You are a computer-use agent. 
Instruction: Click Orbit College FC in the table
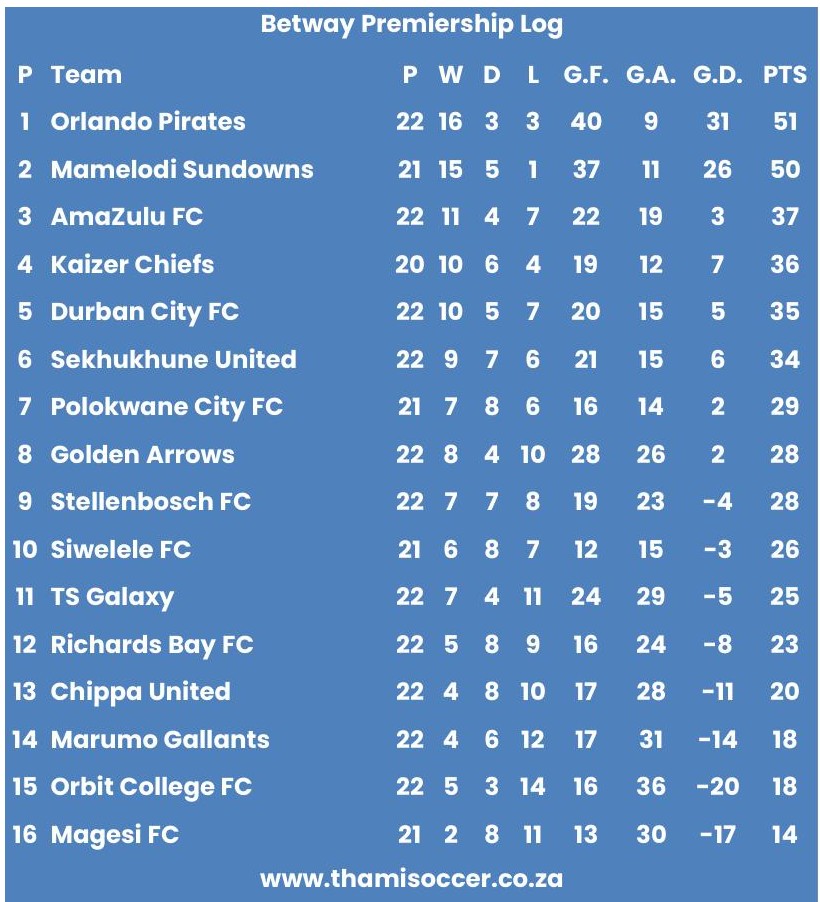pos(151,787)
